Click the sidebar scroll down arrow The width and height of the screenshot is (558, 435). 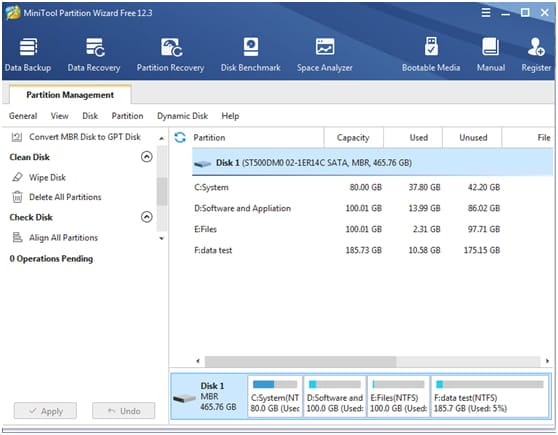[x=162, y=239]
